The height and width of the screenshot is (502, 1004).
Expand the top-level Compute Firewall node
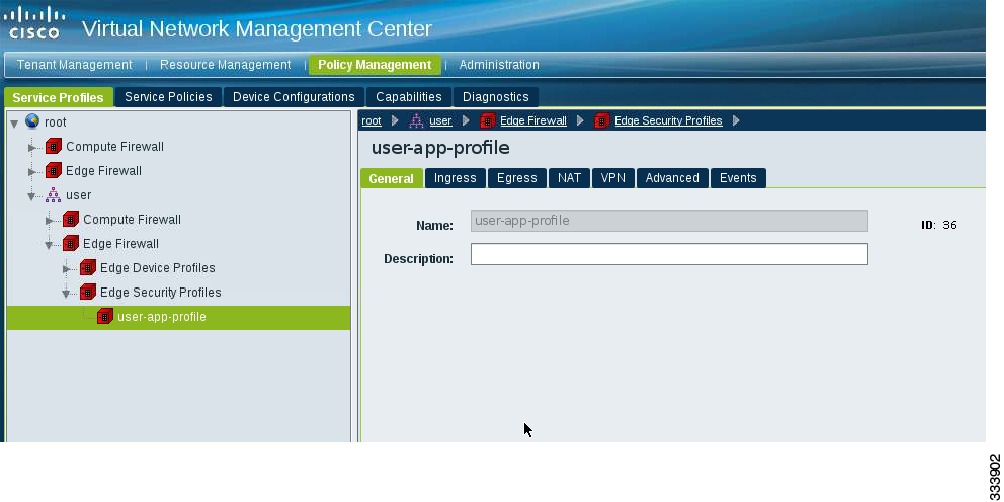tap(32, 148)
